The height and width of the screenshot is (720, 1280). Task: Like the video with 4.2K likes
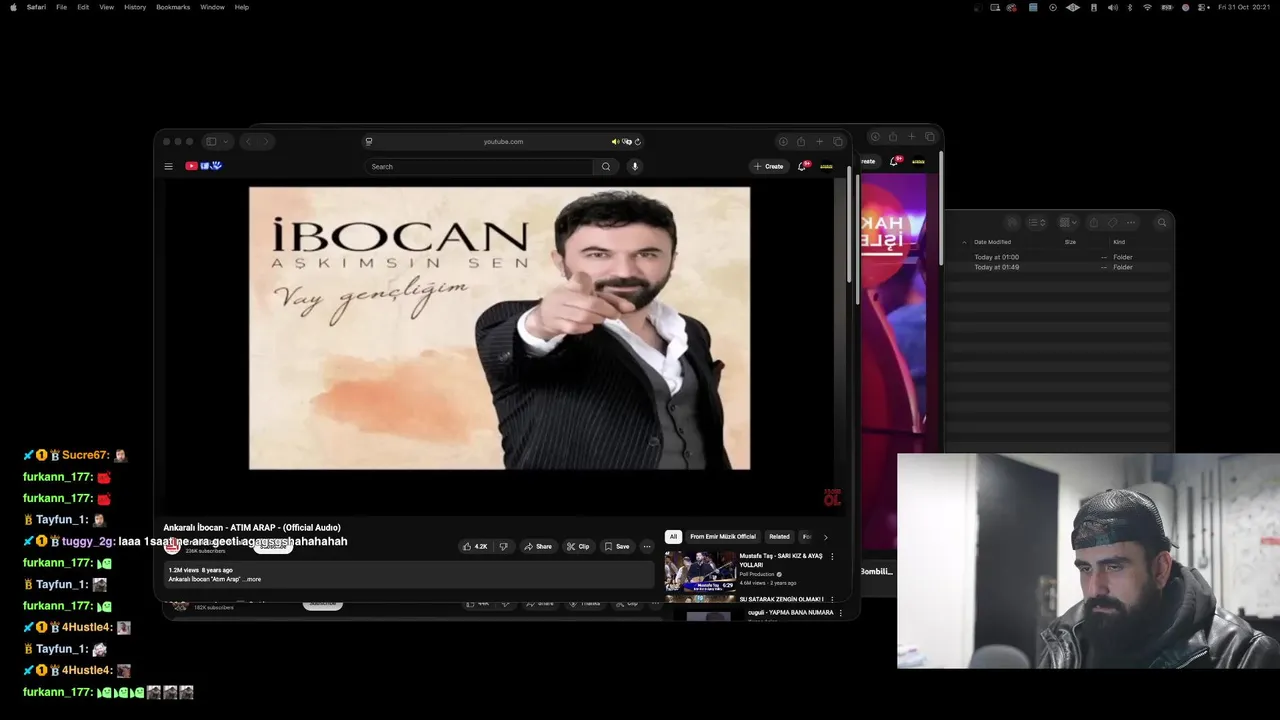(475, 547)
